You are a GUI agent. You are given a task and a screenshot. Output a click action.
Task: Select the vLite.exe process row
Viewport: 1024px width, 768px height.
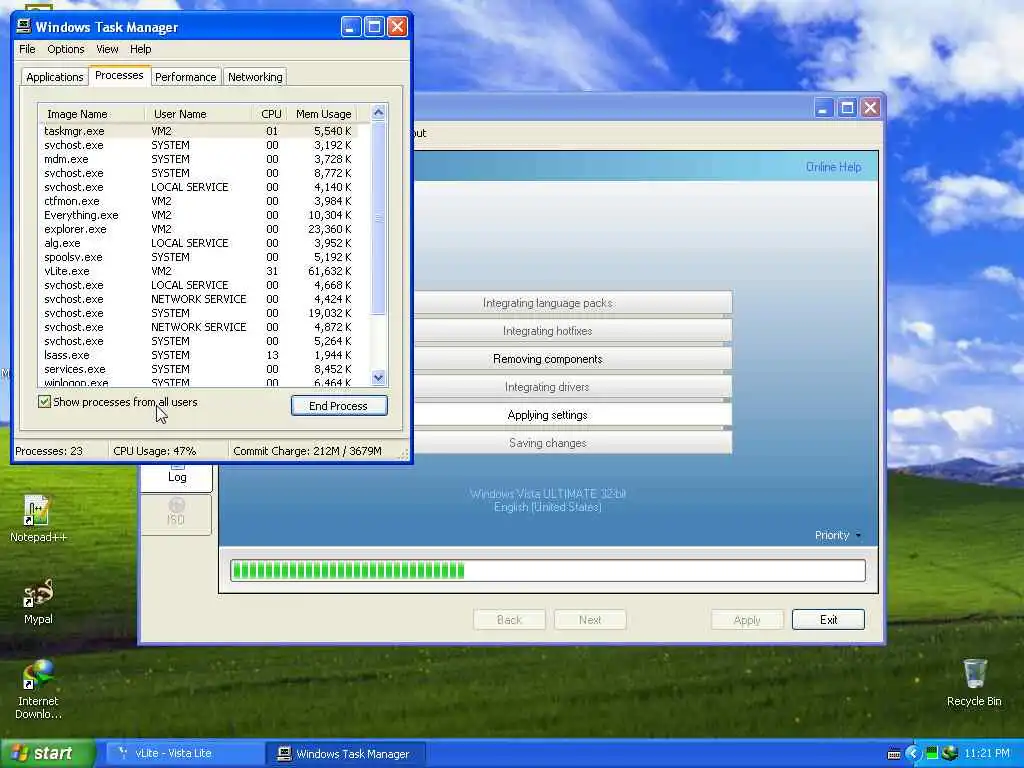[x=198, y=271]
